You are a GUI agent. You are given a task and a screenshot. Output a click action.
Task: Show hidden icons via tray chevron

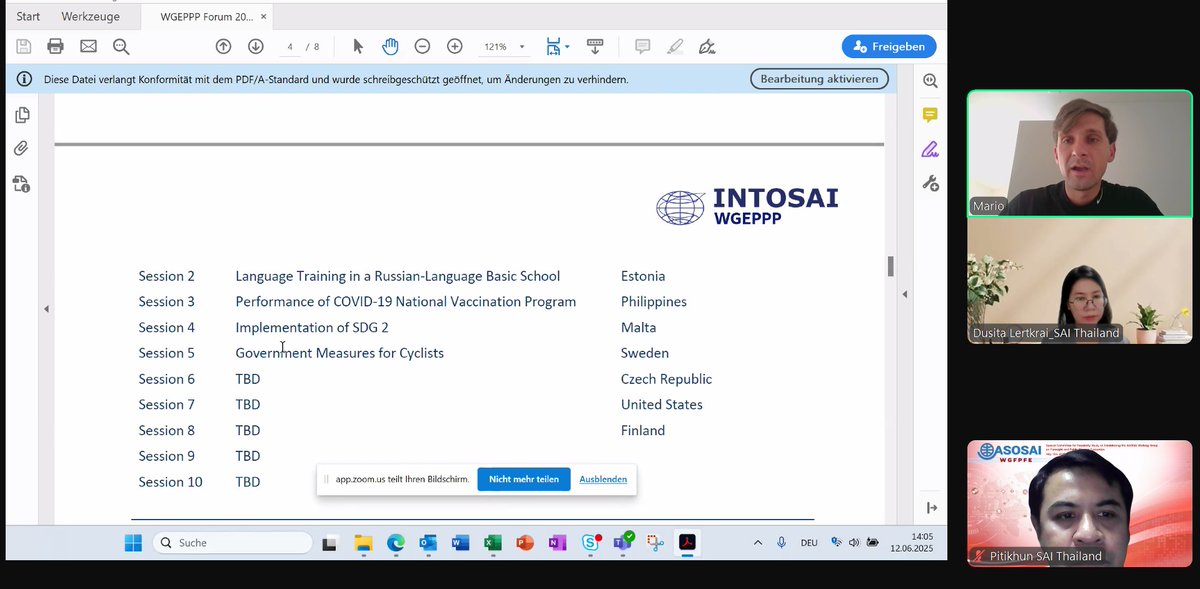[757, 543]
